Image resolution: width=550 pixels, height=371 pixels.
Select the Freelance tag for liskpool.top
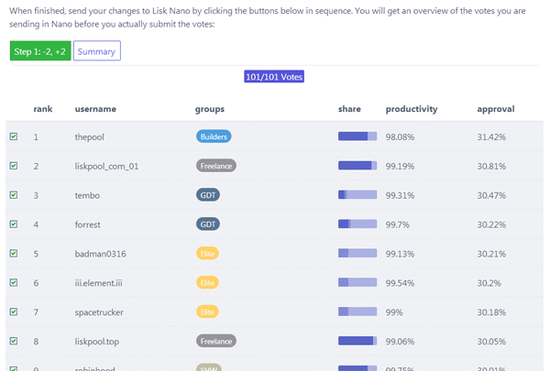216,341
